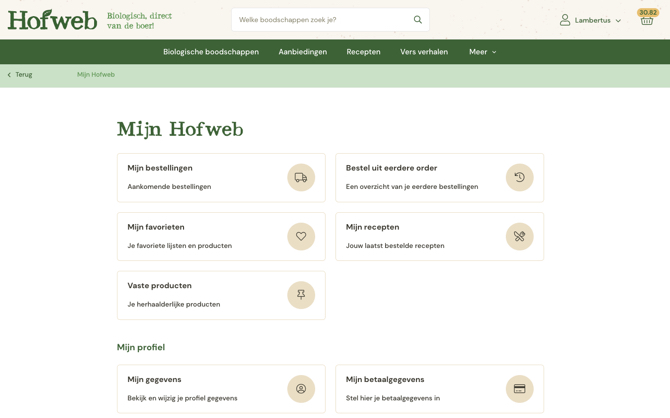Click the utensils icon in Mijn recepten
Image resolution: width=670 pixels, height=418 pixels.
519,237
